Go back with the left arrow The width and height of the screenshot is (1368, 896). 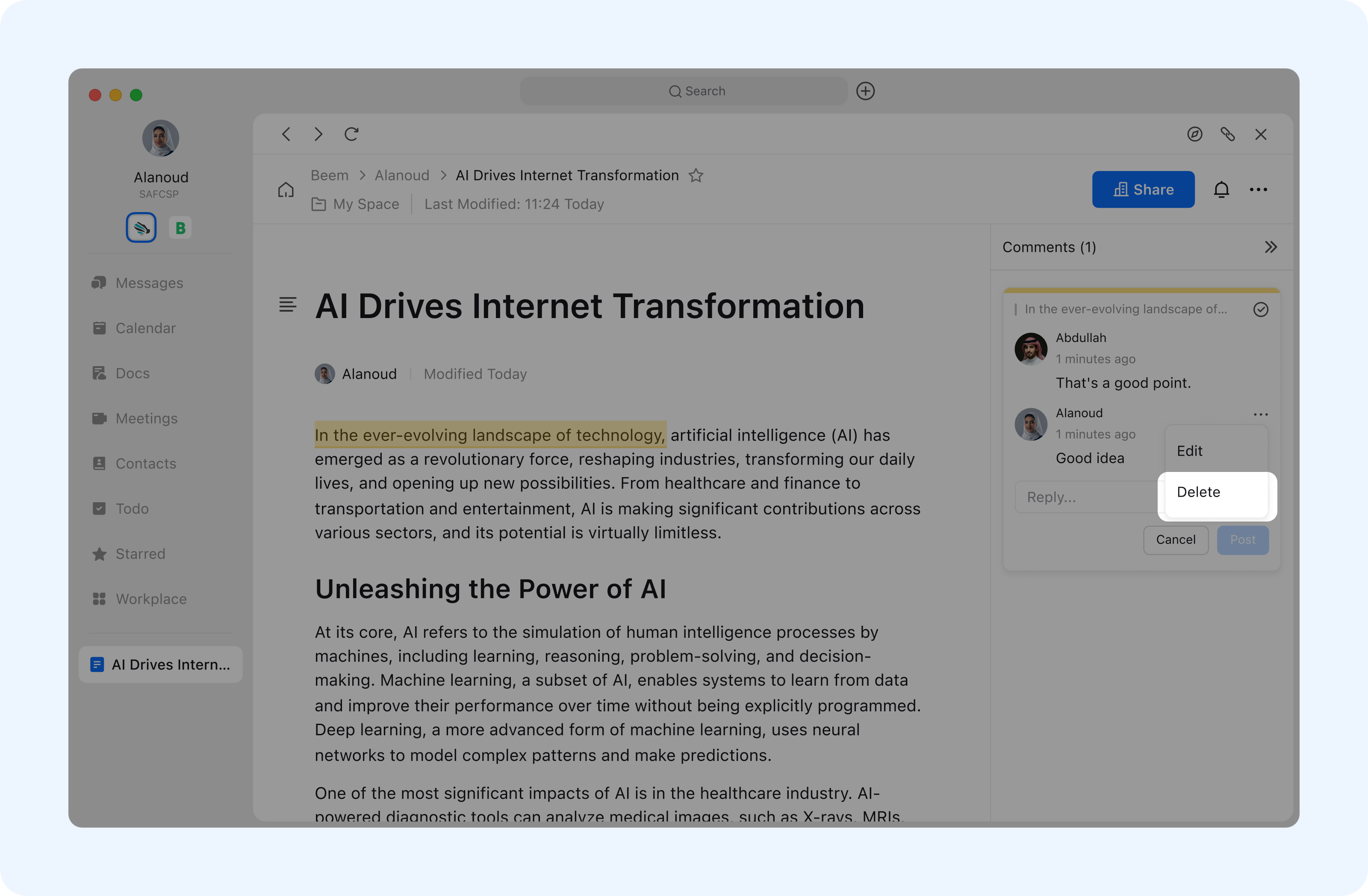pyautogui.click(x=286, y=135)
